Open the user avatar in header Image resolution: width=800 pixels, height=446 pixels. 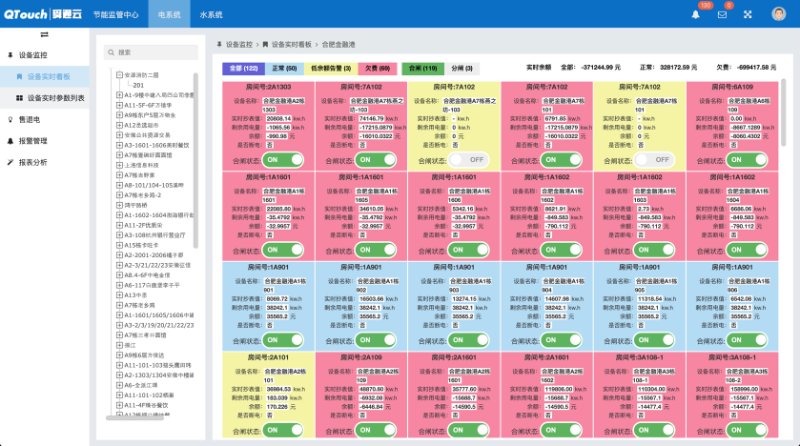[778, 14]
